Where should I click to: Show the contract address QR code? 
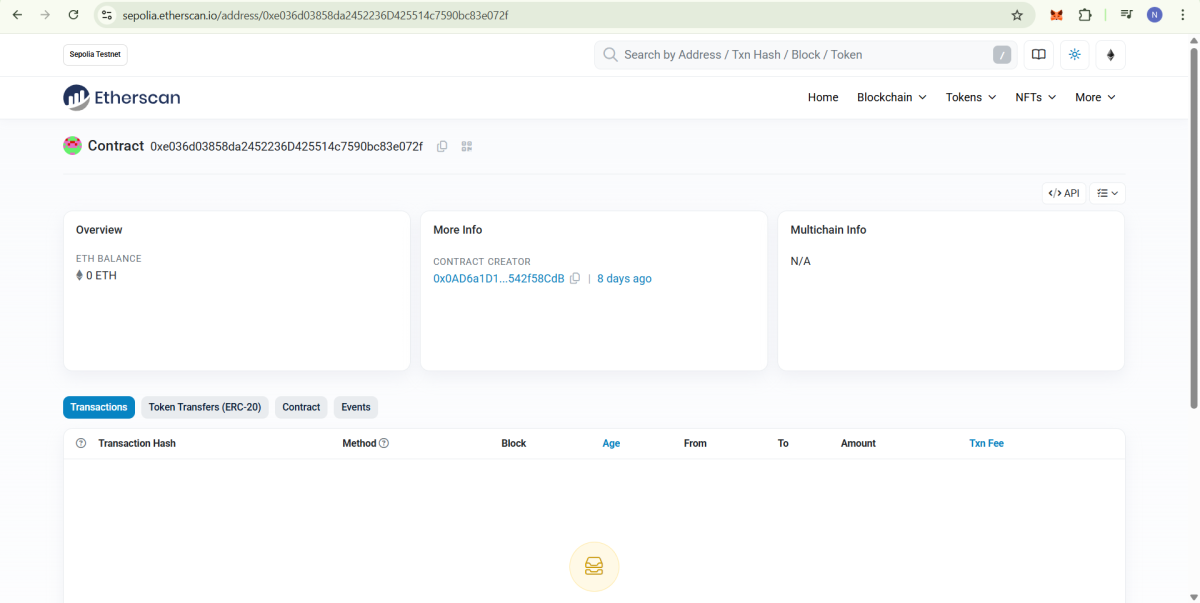click(466, 147)
